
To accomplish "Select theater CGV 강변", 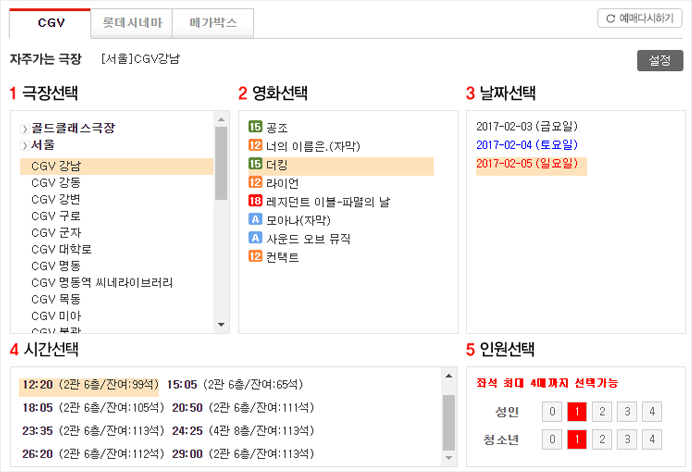I will pyautogui.click(x=56, y=200).
